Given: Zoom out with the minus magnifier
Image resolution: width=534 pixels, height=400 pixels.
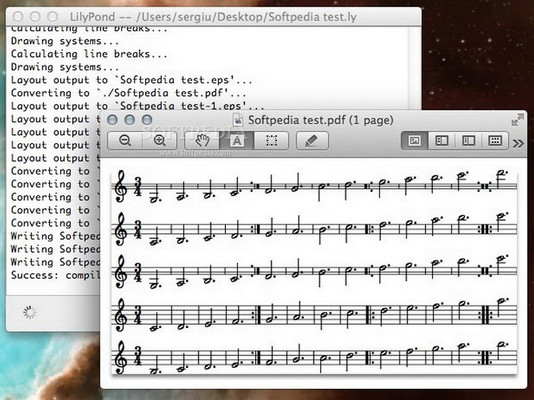Looking at the screenshot, I should point(125,141).
